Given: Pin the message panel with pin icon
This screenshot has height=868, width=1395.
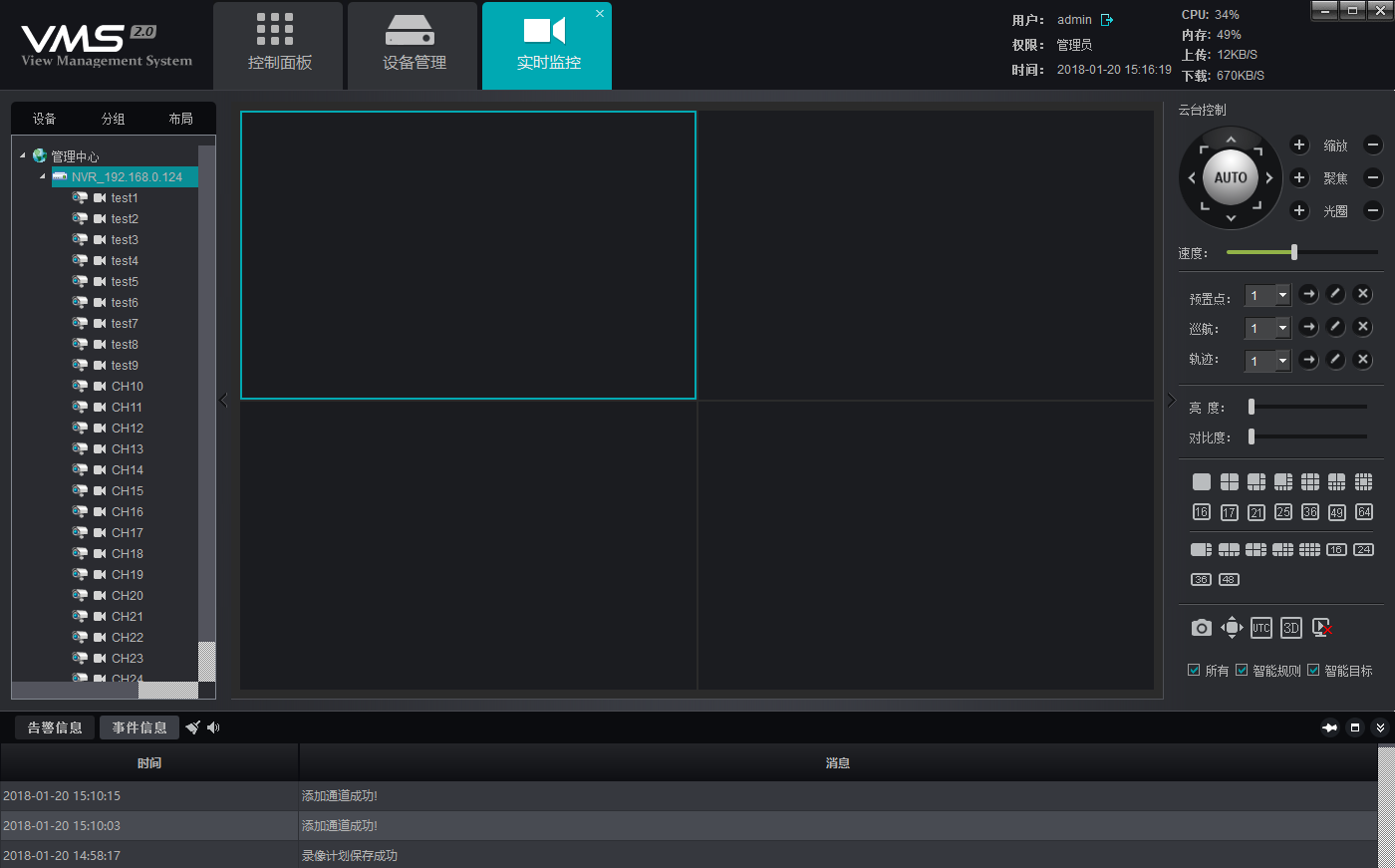Looking at the screenshot, I should [1329, 727].
